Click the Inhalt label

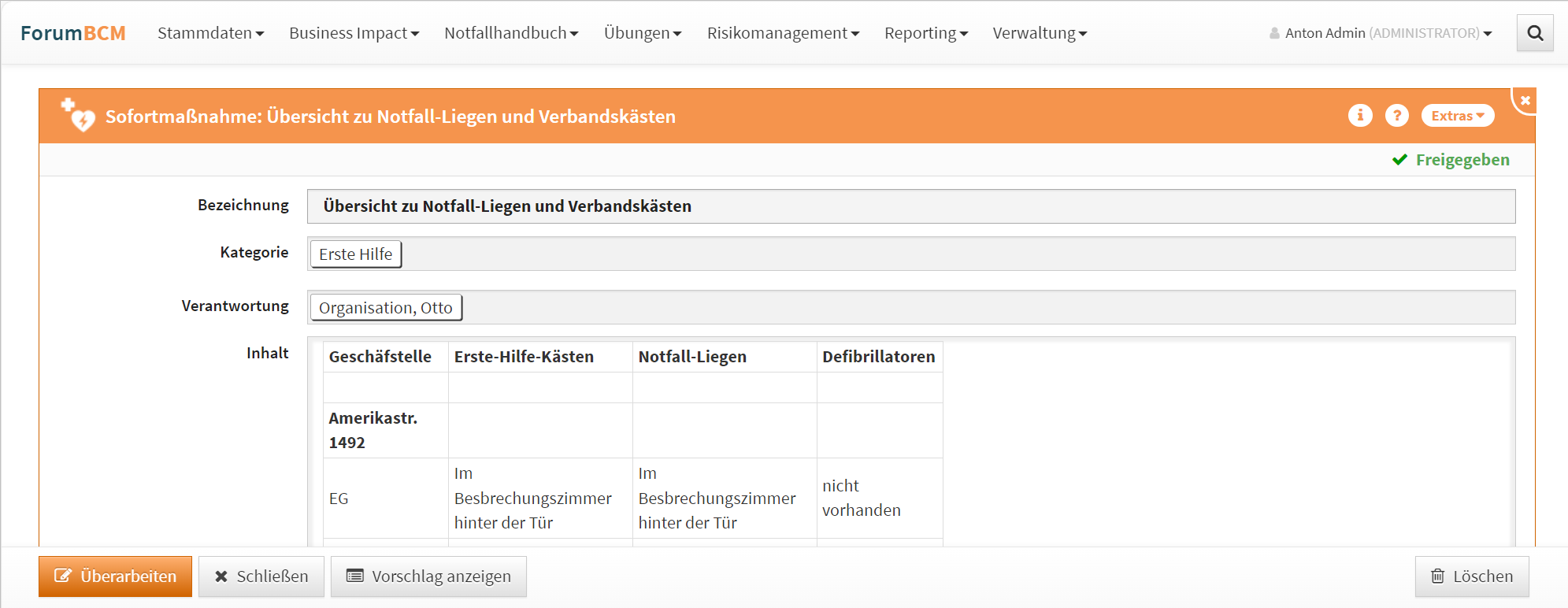[x=268, y=353]
